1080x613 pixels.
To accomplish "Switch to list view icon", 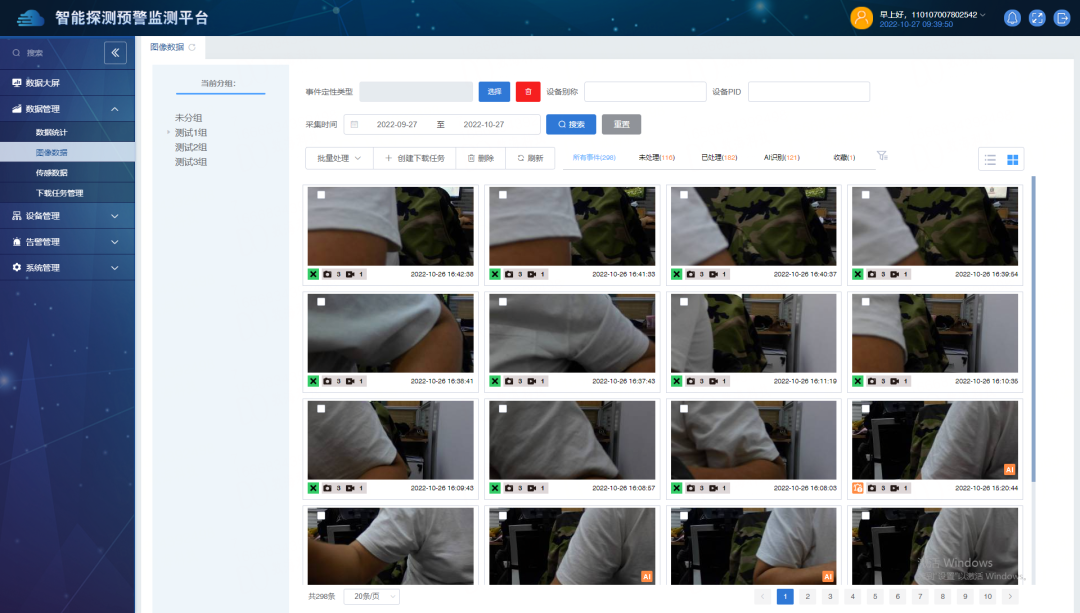I will click(x=990, y=159).
